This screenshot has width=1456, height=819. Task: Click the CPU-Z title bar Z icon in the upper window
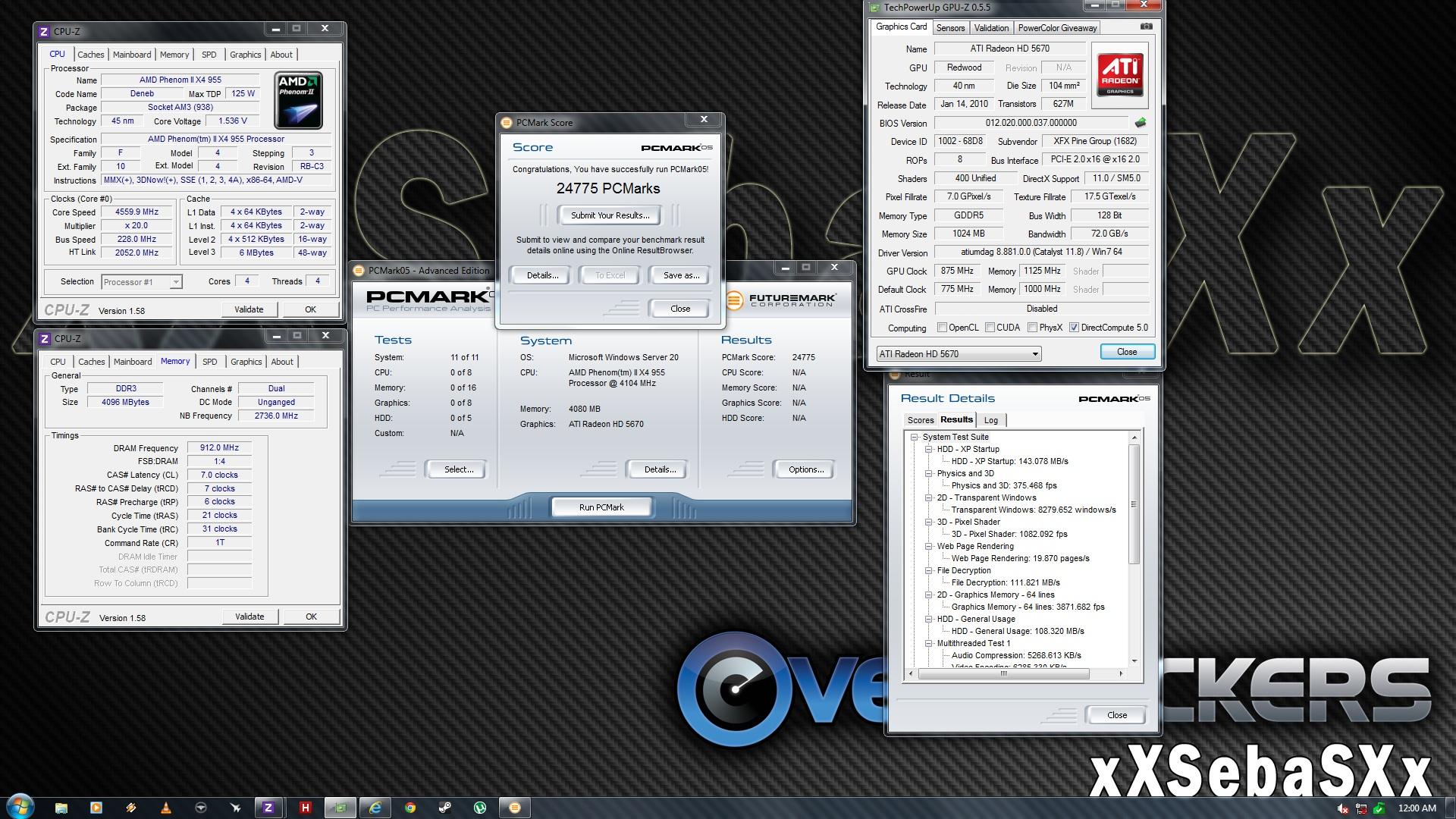44,31
